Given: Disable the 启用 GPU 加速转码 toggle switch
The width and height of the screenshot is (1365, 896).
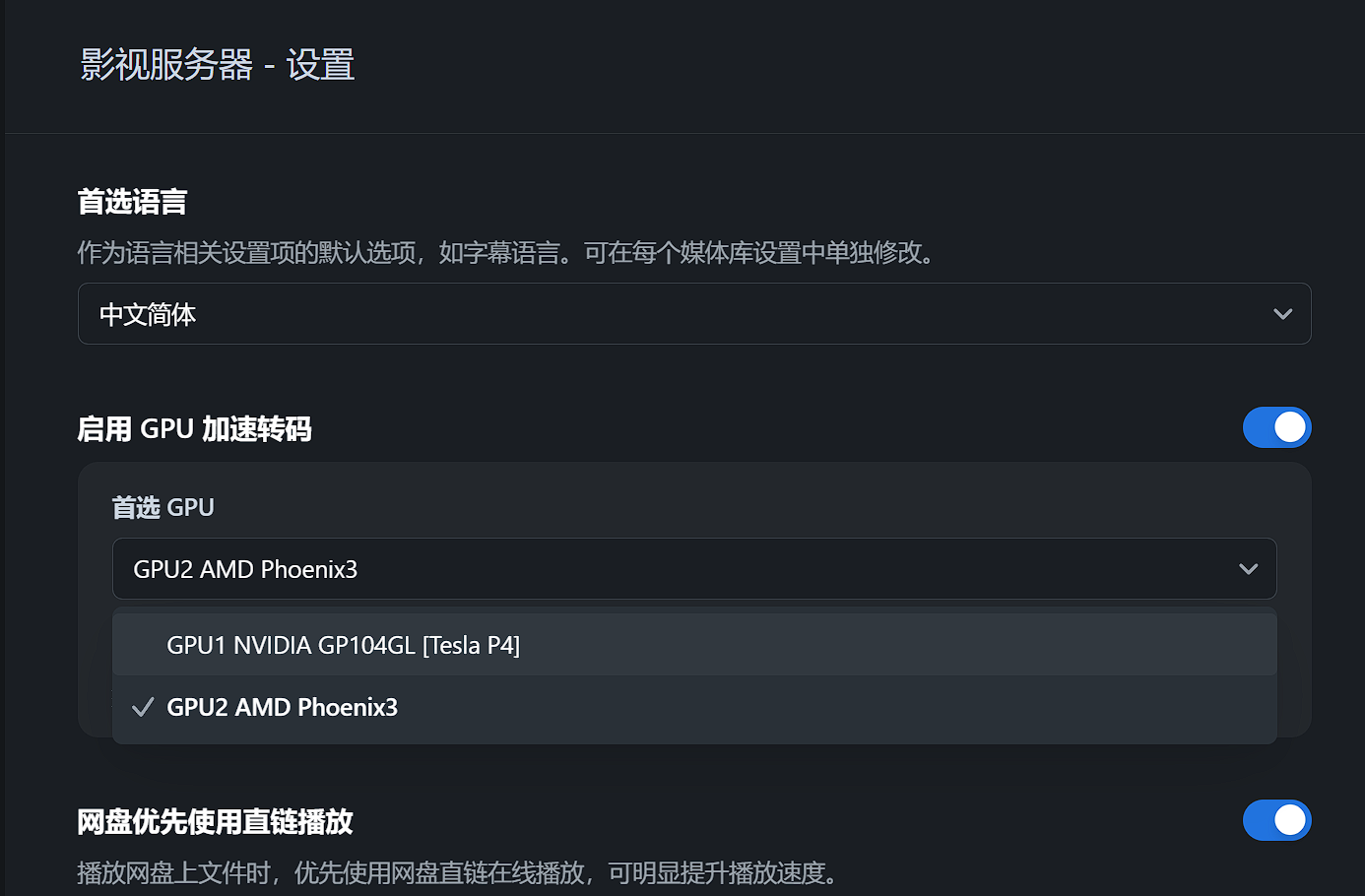Looking at the screenshot, I should point(1276,427).
